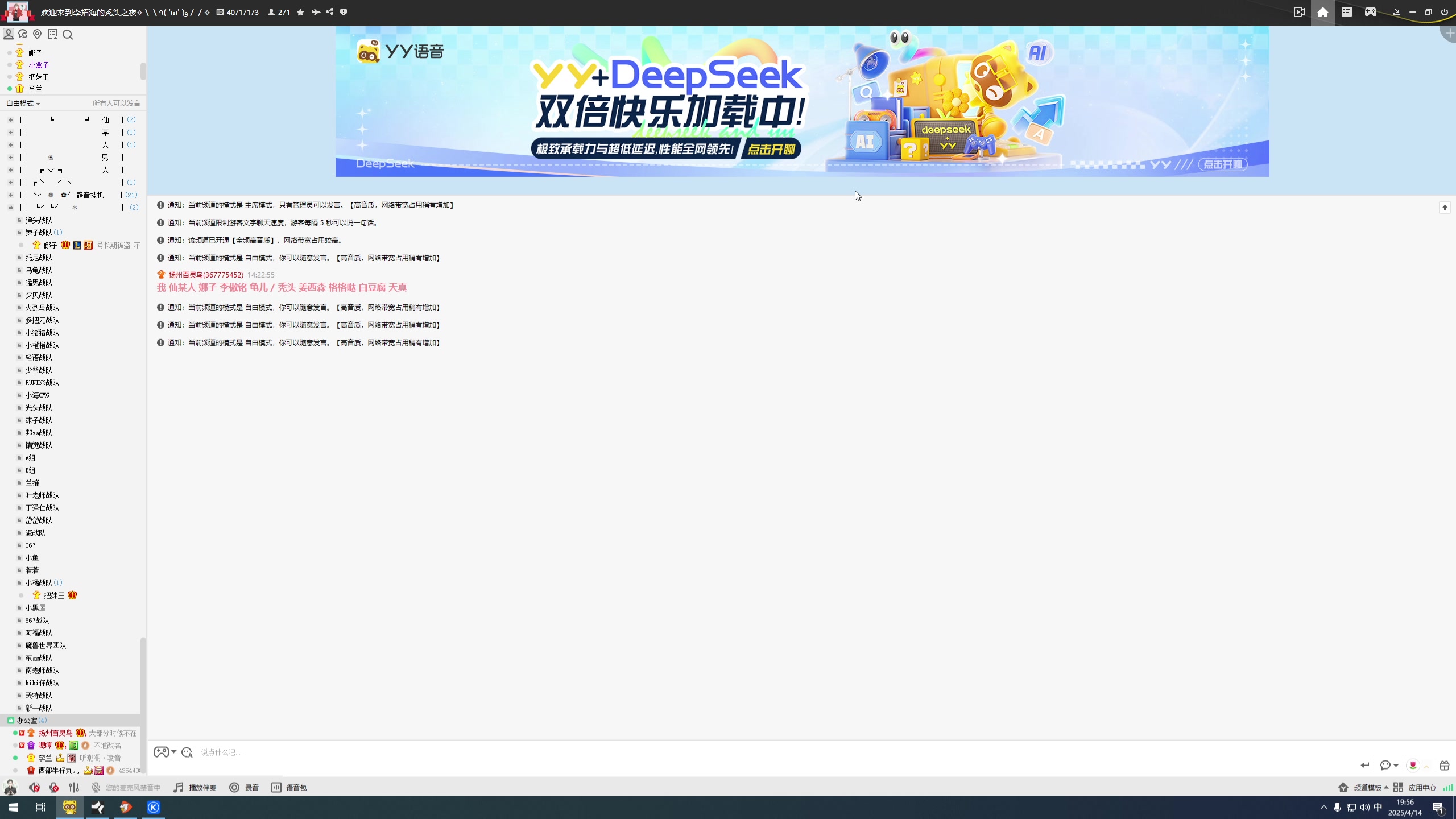Favorite the channel with the star icon
Viewport: 1456px width, 819px height.
(x=300, y=12)
